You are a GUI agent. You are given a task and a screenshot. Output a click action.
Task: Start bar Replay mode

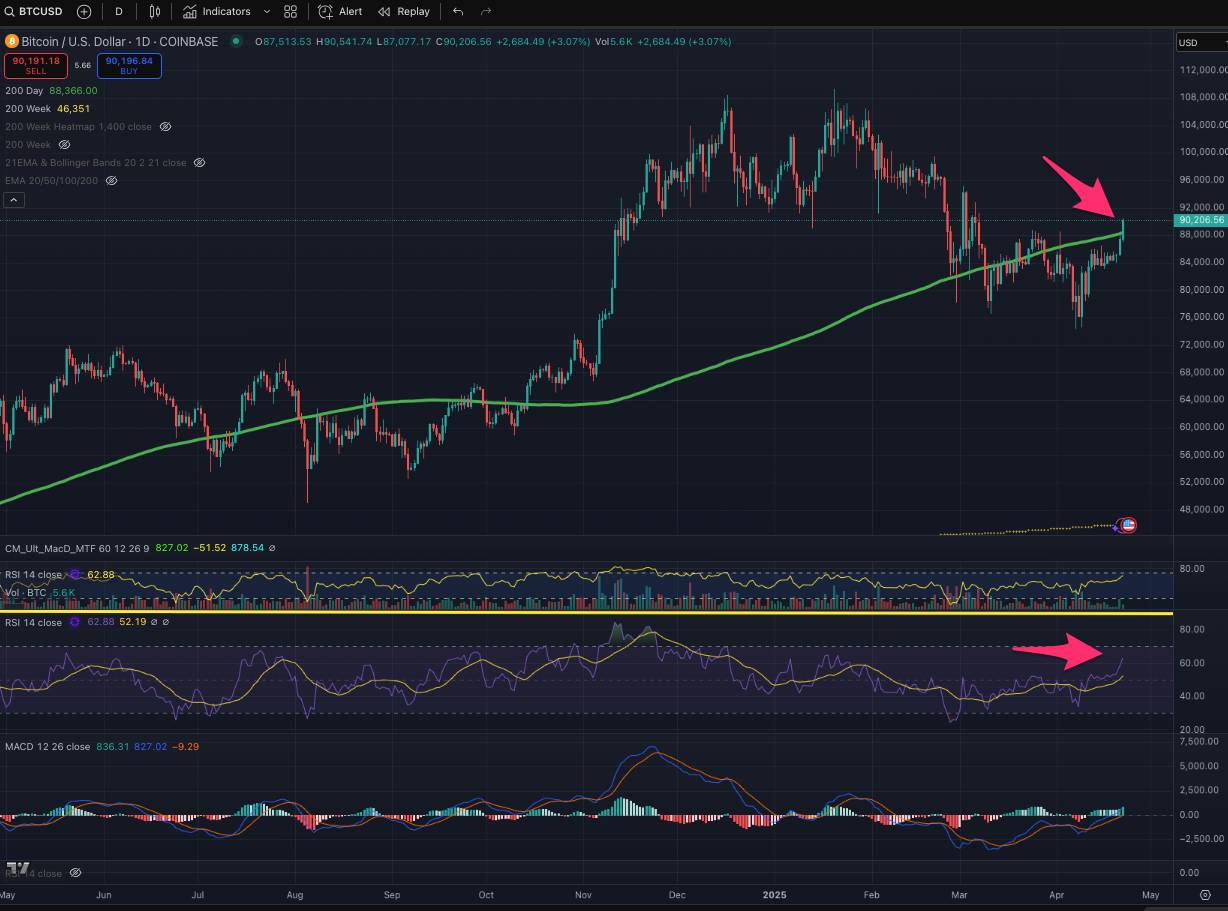403,11
